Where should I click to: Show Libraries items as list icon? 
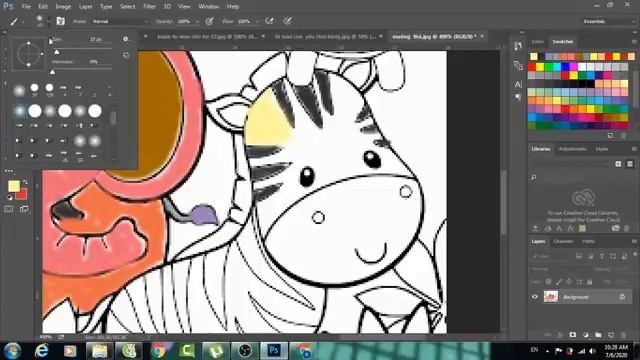(630, 164)
